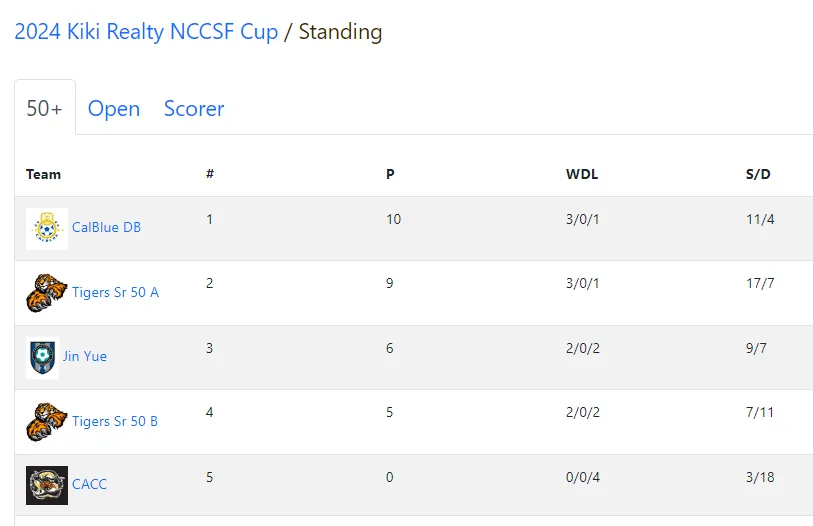Open the Tigers Sr 50 B team link

(115, 421)
